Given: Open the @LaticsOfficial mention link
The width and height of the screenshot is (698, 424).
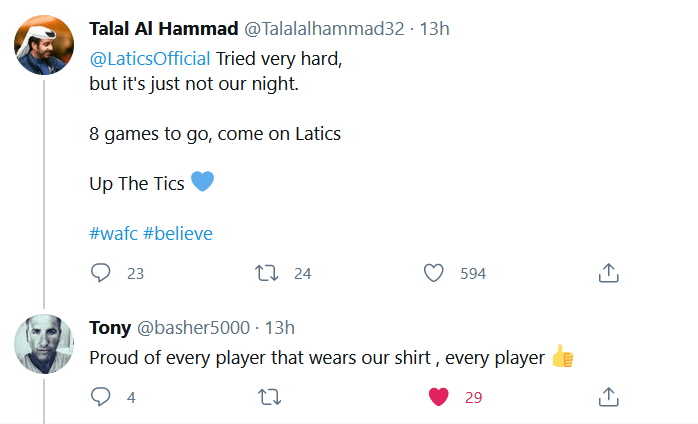Looking at the screenshot, I should pos(150,57).
